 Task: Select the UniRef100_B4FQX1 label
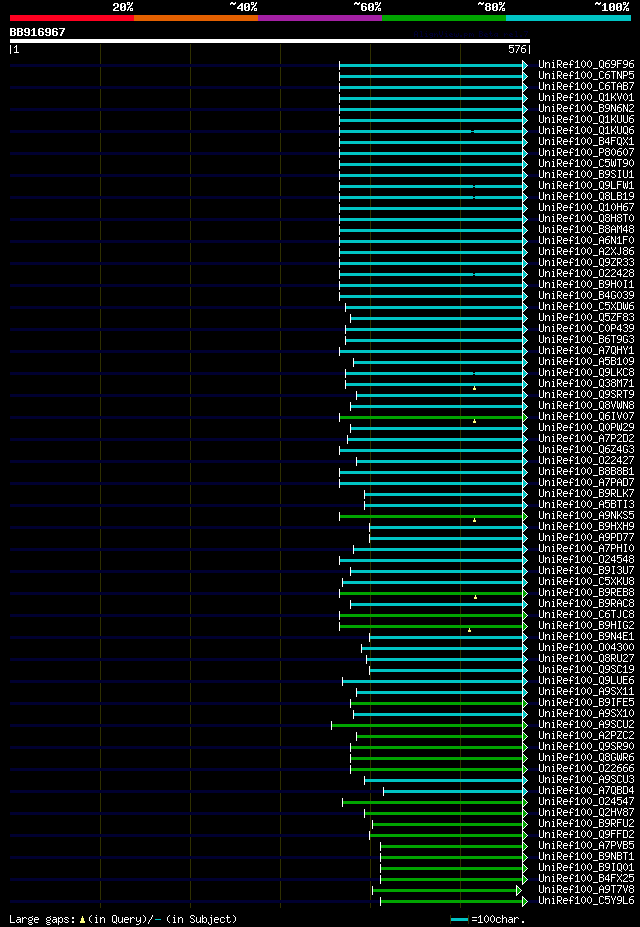point(586,142)
